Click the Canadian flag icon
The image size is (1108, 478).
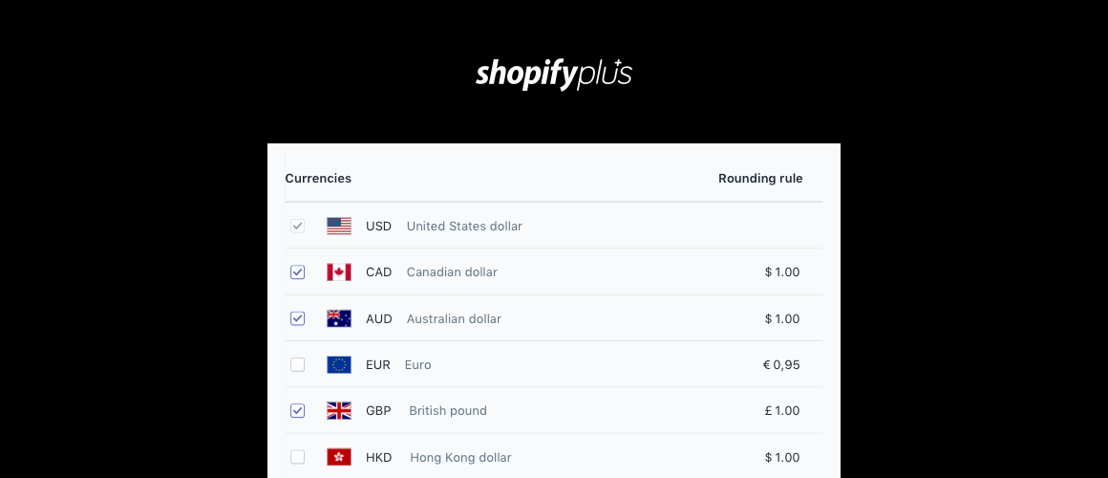pos(339,272)
